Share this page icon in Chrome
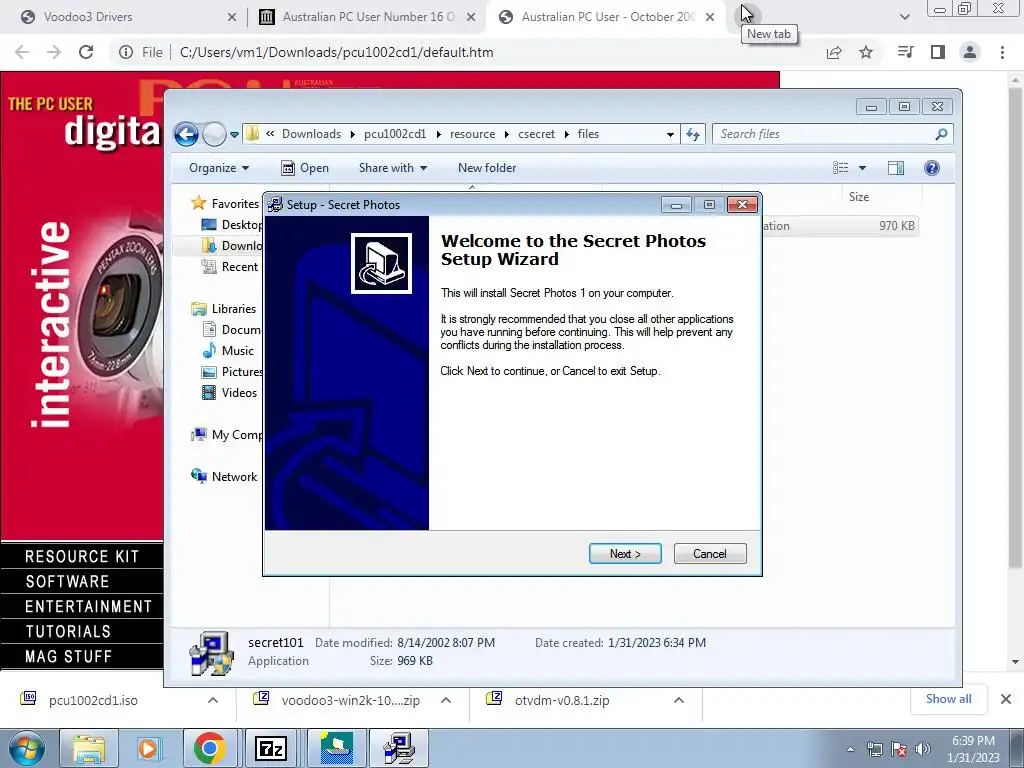 834,52
